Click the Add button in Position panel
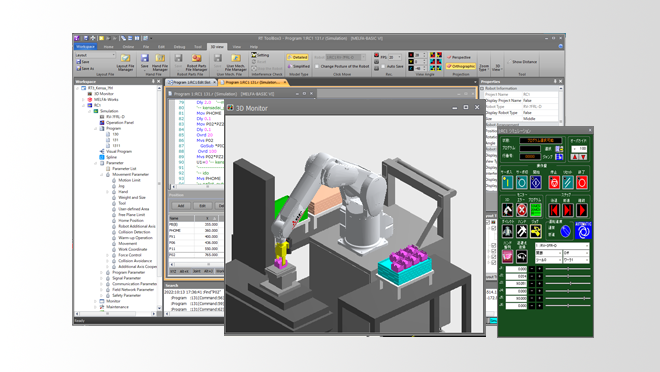660x372 pixels. (x=181, y=206)
